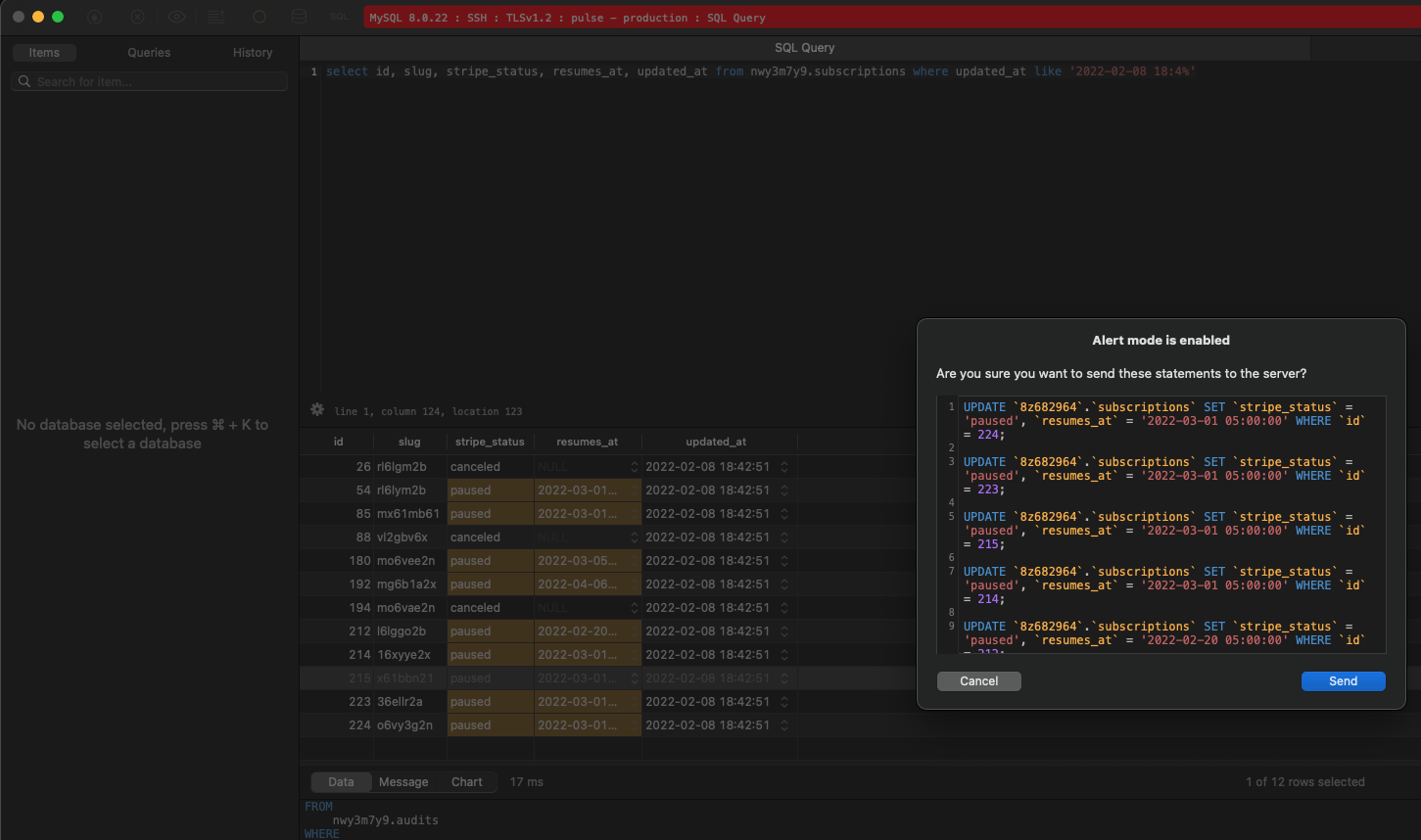
Task: Disconnect using the circled X toolbar icon
Action: (x=137, y=17)
